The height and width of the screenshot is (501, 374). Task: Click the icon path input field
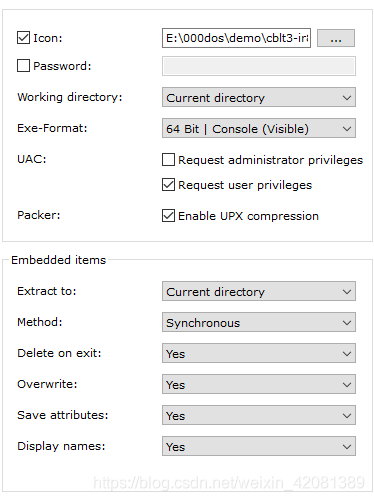[x=236, y=38]
